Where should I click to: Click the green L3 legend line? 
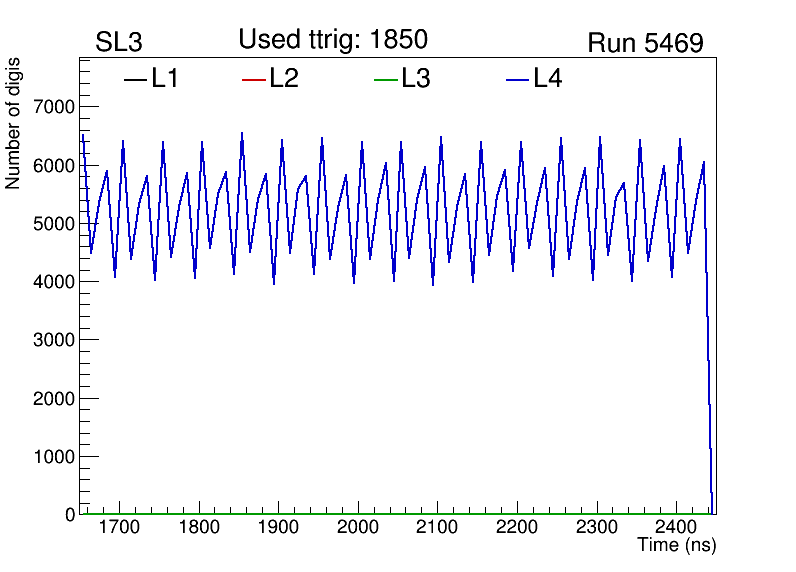tap(385, 80)
